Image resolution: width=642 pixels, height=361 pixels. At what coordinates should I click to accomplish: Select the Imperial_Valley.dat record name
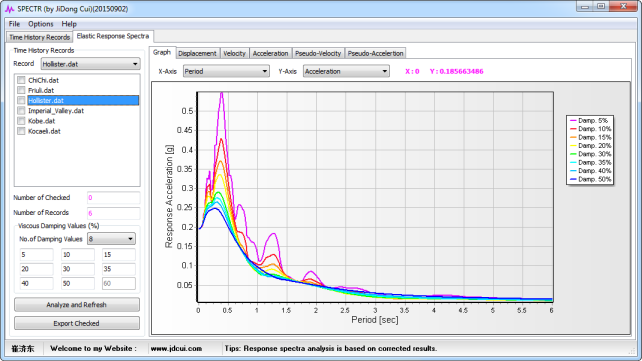(x=56, y=111)
